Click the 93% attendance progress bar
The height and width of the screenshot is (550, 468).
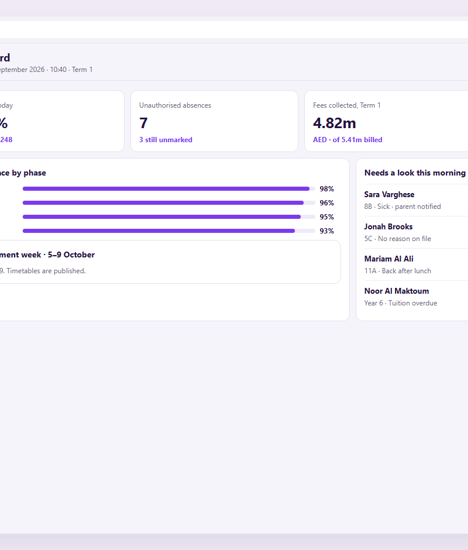click(169, 231)
